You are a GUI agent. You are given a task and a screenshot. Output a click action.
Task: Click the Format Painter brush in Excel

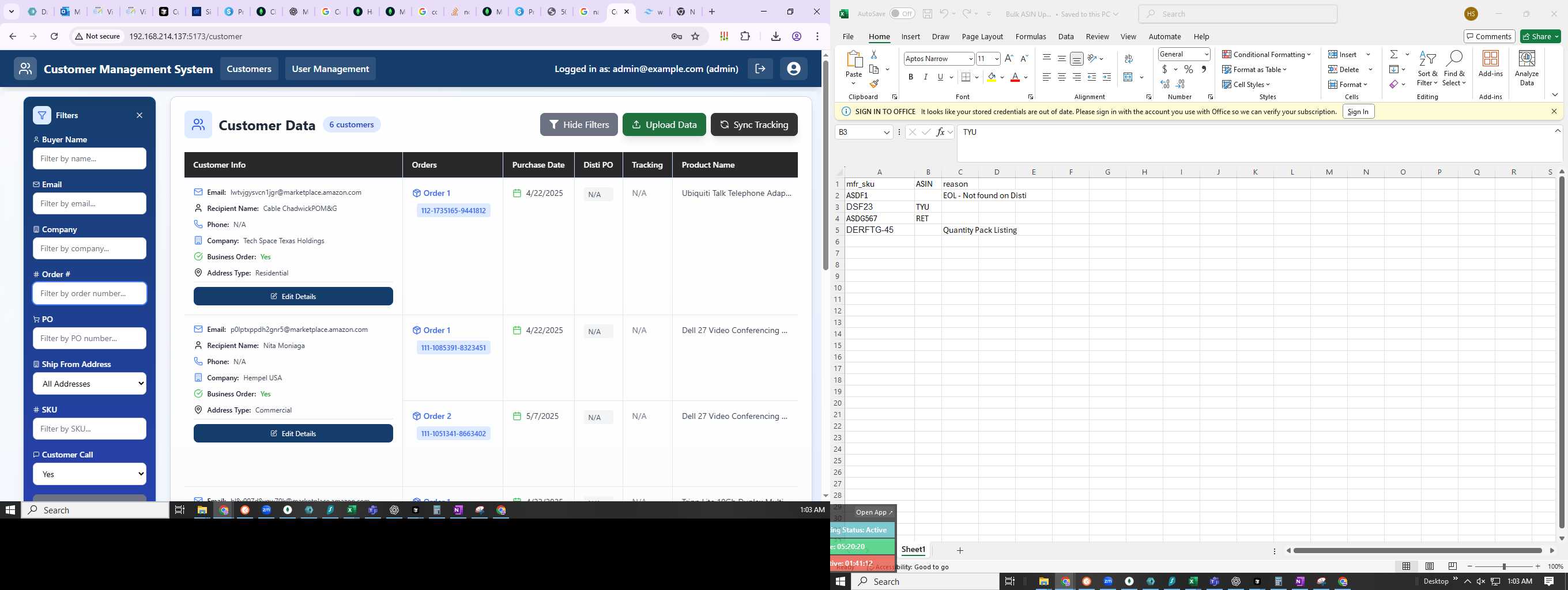click(x=873, y=84)
